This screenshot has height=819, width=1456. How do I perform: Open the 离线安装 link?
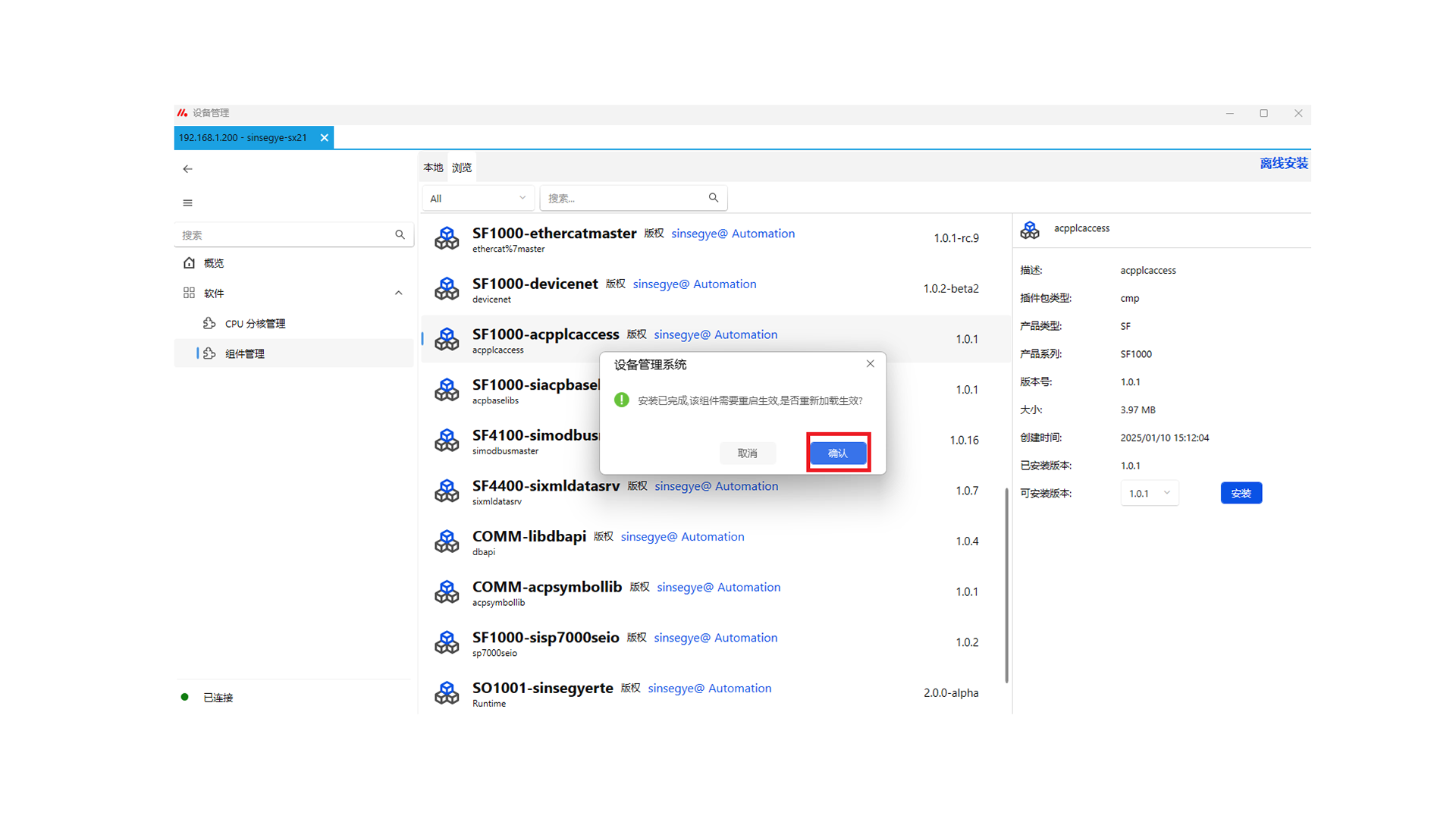(1283, 163)
